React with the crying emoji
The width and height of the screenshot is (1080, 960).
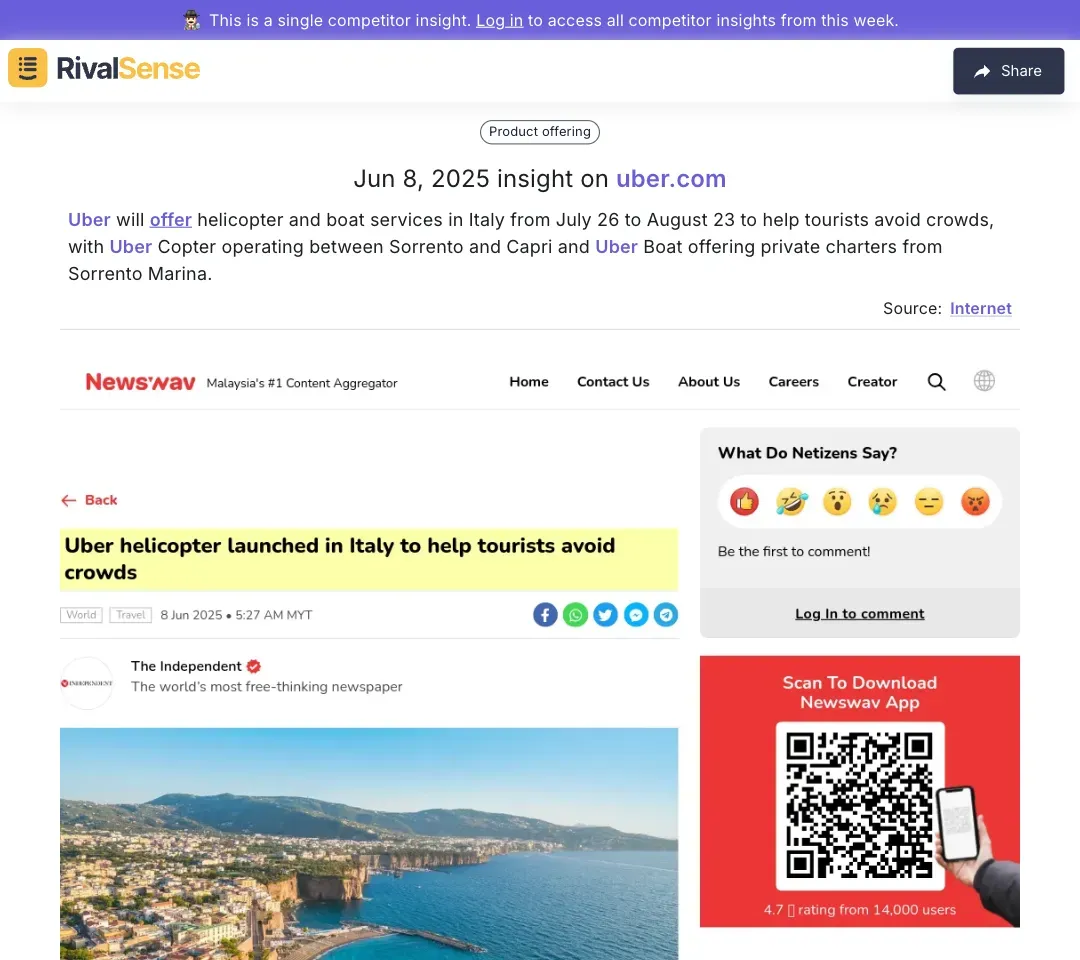click(x=883, y=501)
